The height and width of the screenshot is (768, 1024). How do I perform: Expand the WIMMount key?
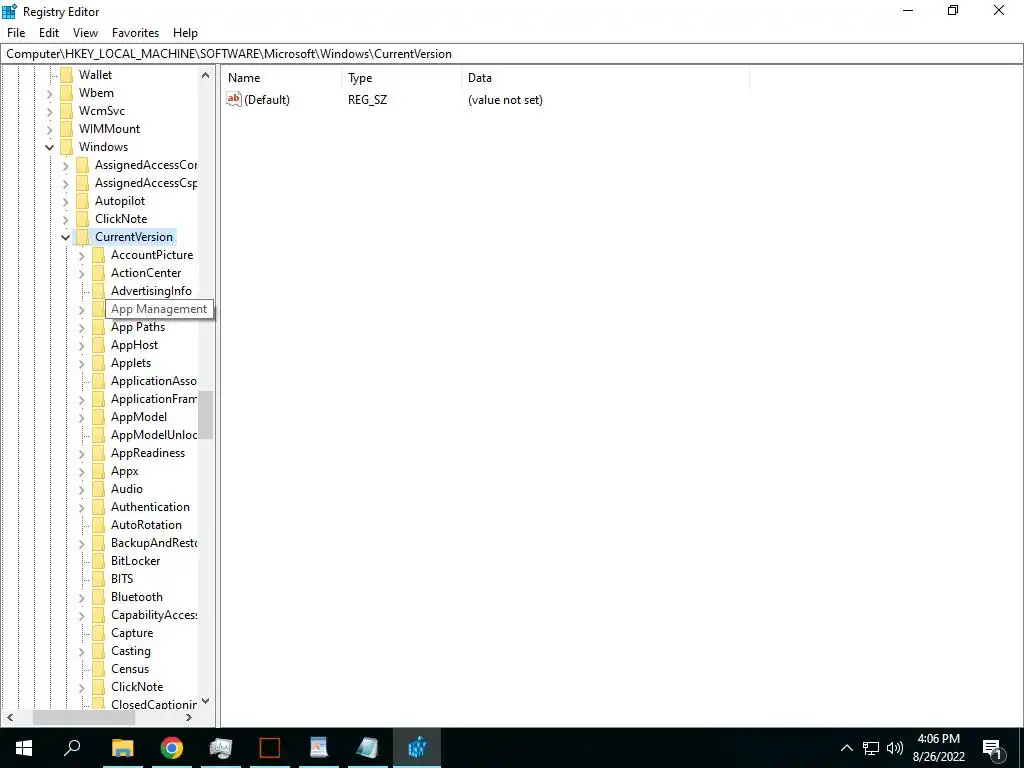[x=50, y=129]
